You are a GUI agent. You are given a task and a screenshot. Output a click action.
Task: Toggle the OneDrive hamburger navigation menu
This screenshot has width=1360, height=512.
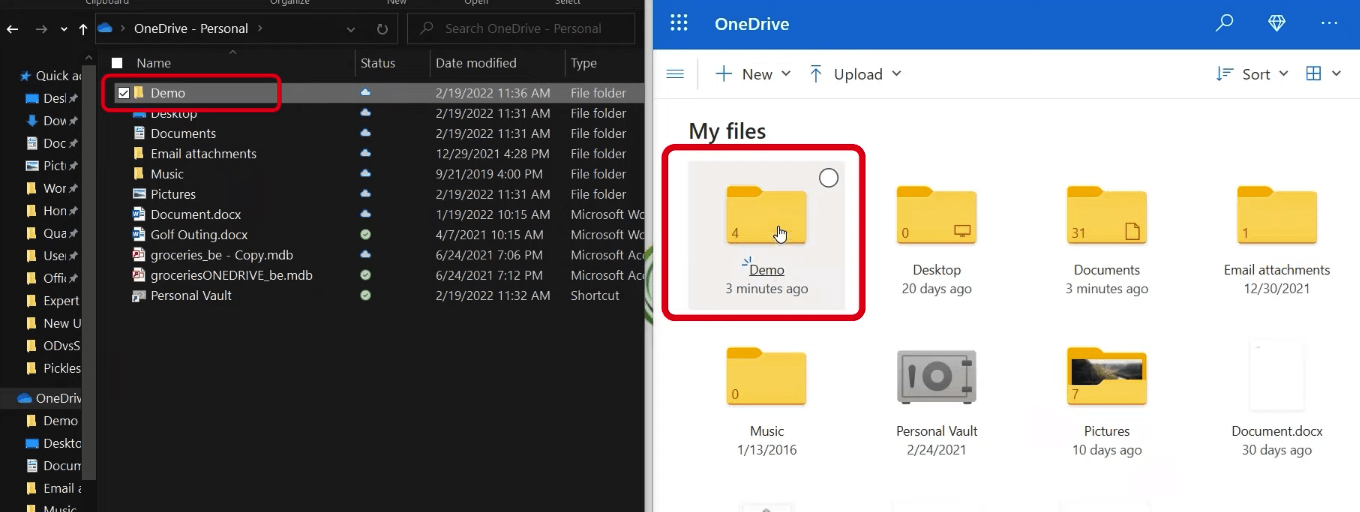point(675,74)
